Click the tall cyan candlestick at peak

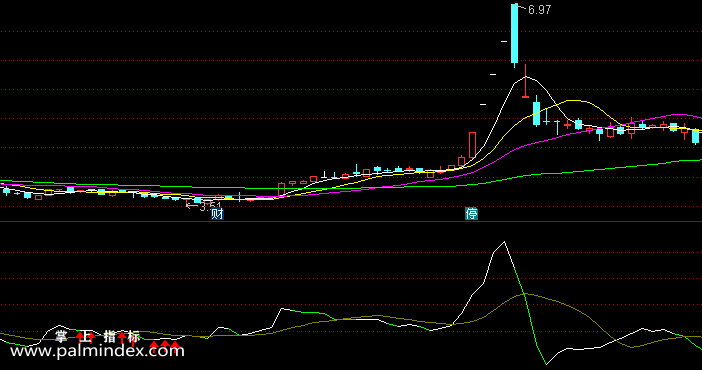click(x=515, y=34)
